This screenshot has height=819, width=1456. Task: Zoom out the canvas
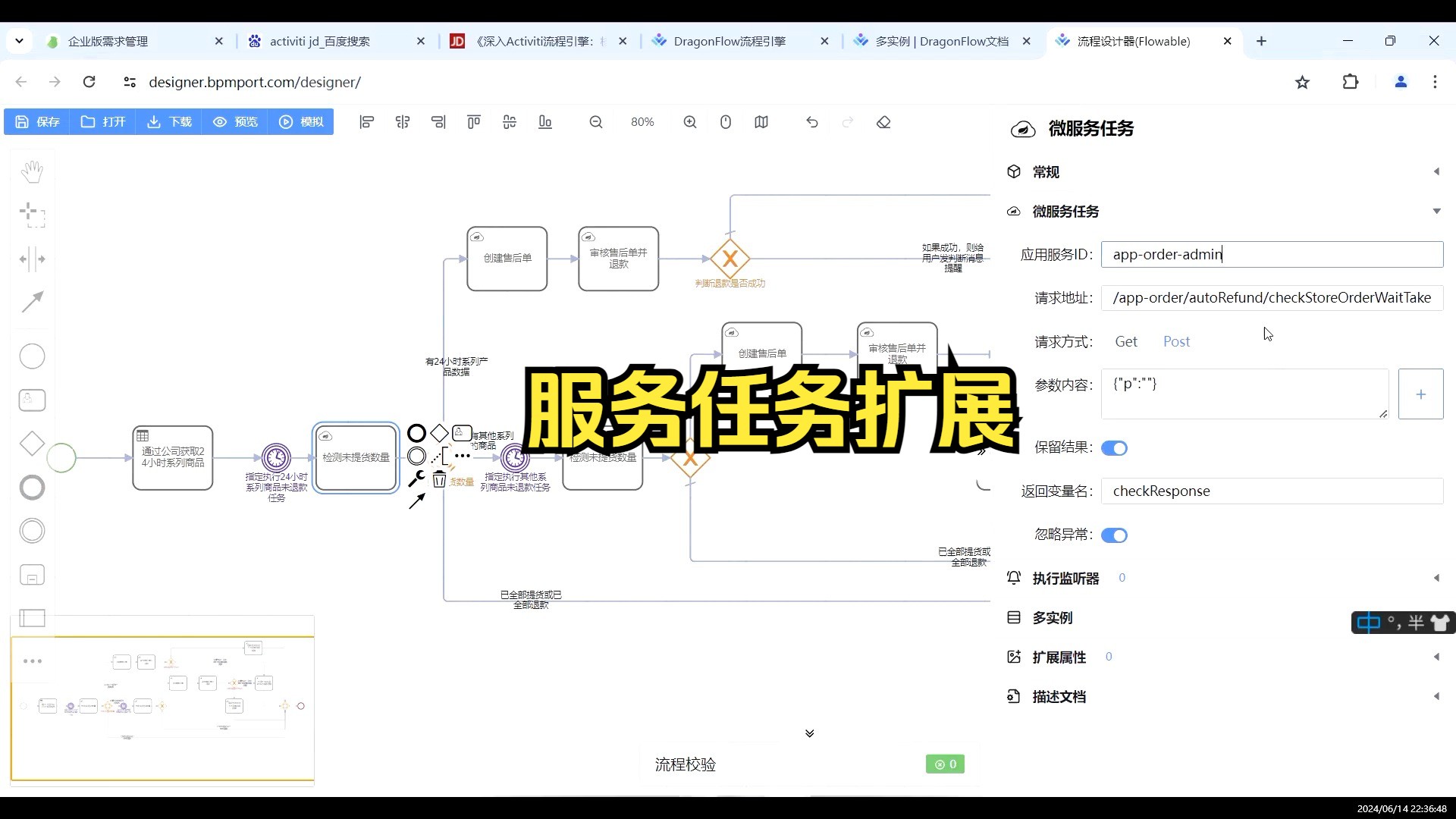coord(596,122)
